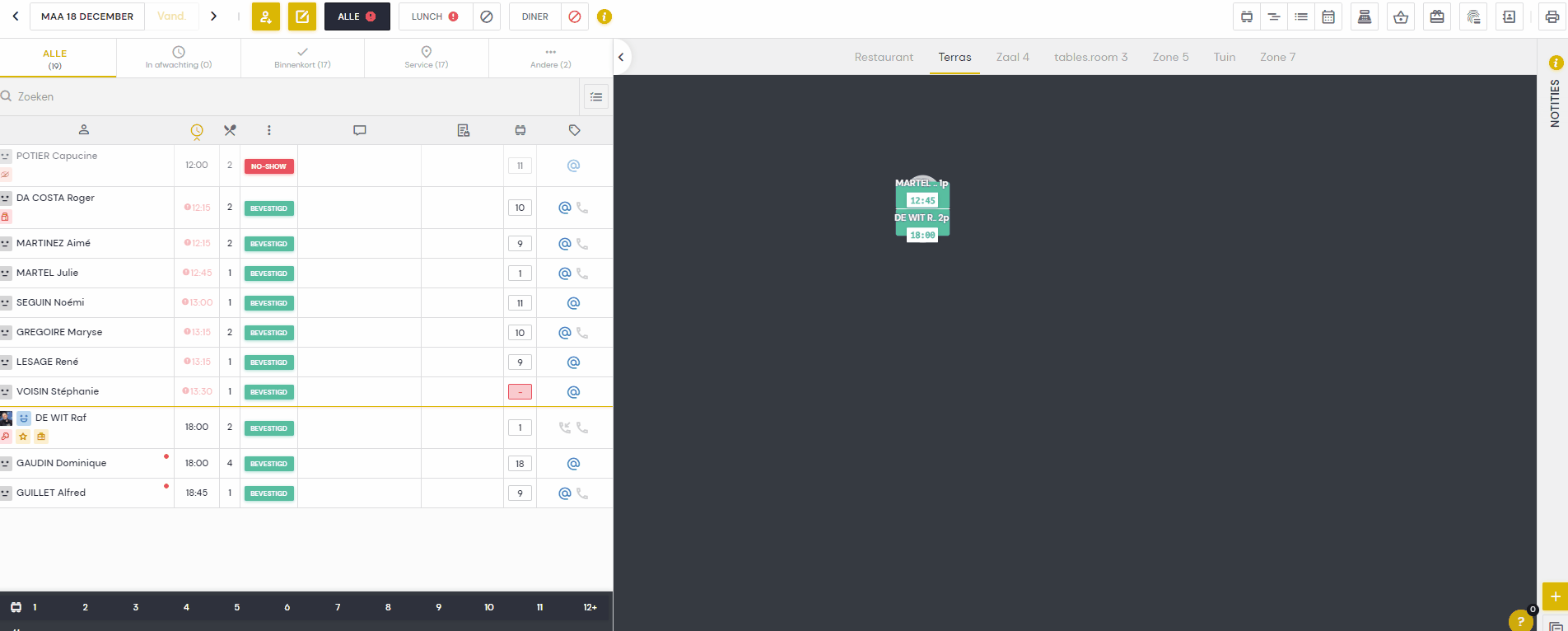The height and width of the screenshot is (631, 1568).
Task: Open the Service (17) tab
Action: pyautogui.click(x=427, y=58)
